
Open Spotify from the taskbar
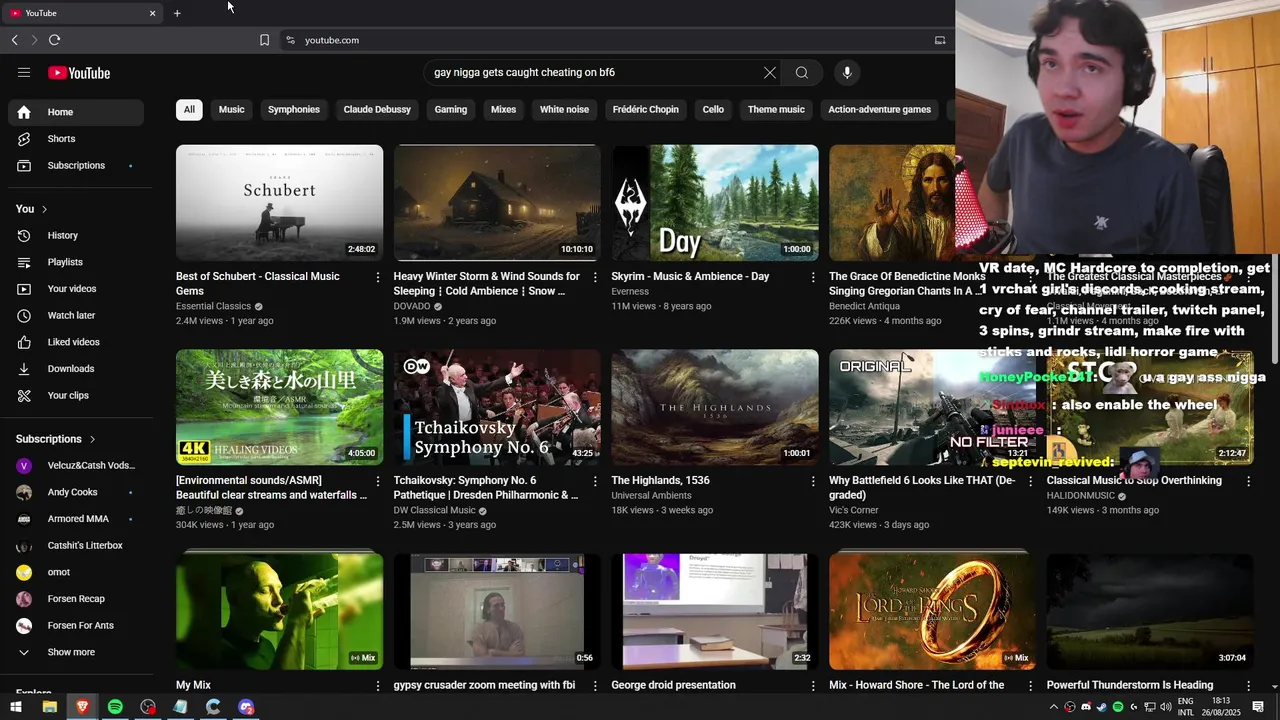coord(115,707)
